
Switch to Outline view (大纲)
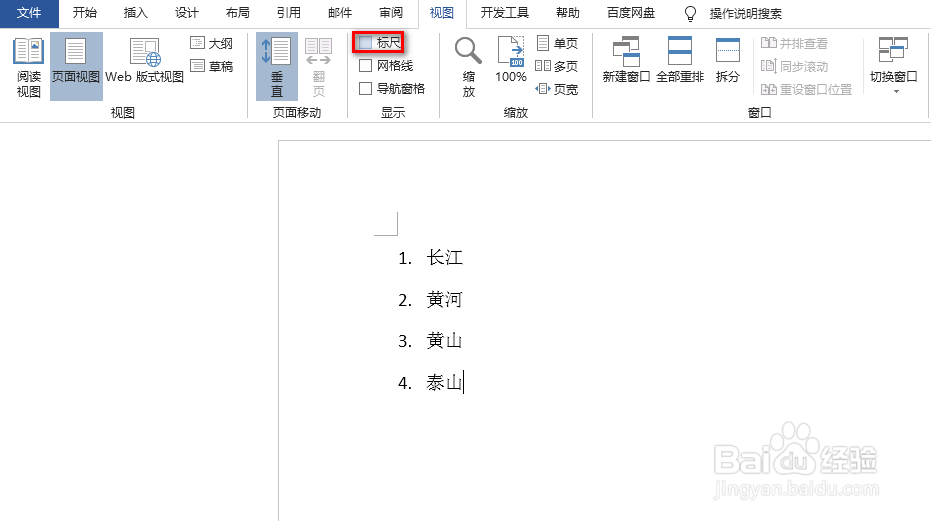point(211,43)
